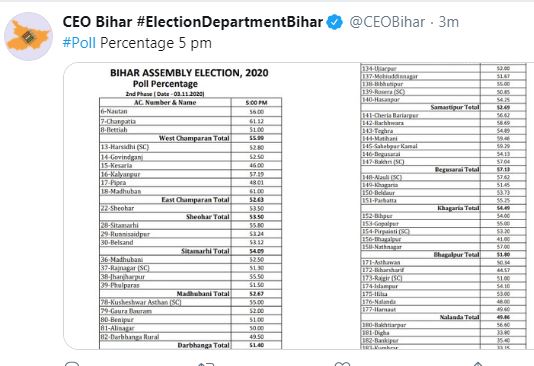
Task: Click the reply icon below the tweet
Action: click(72, 364)
